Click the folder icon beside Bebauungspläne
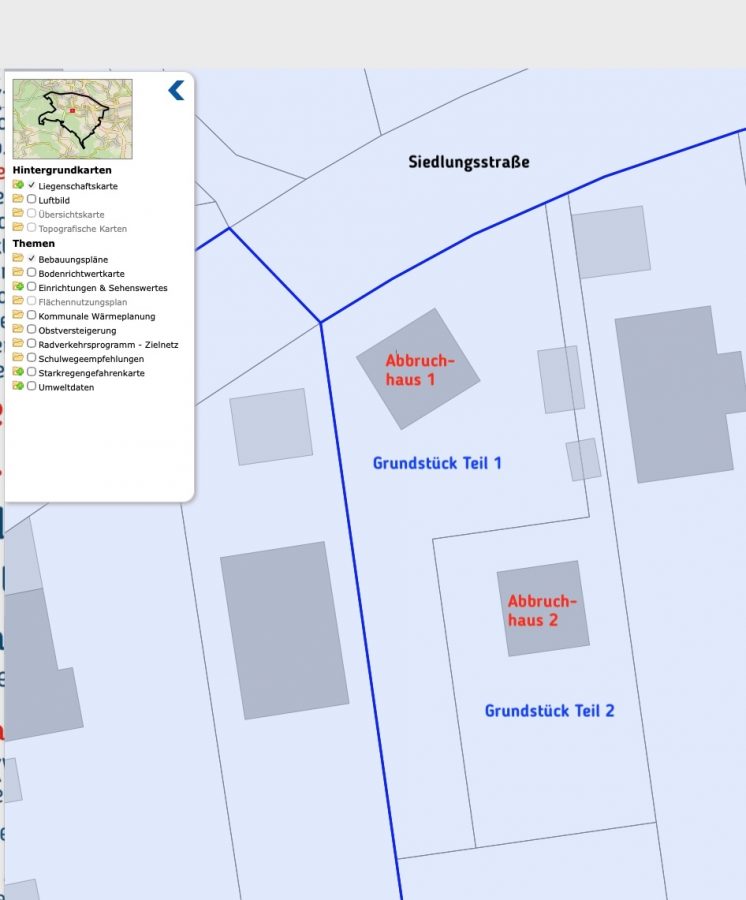 [x=18, y=258]
